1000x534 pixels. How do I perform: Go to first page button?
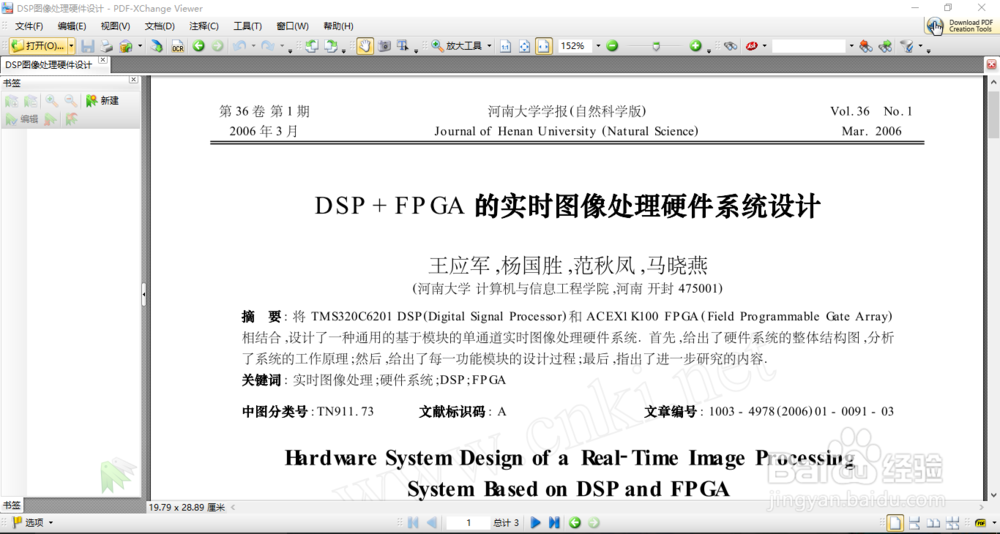(413, 523)
